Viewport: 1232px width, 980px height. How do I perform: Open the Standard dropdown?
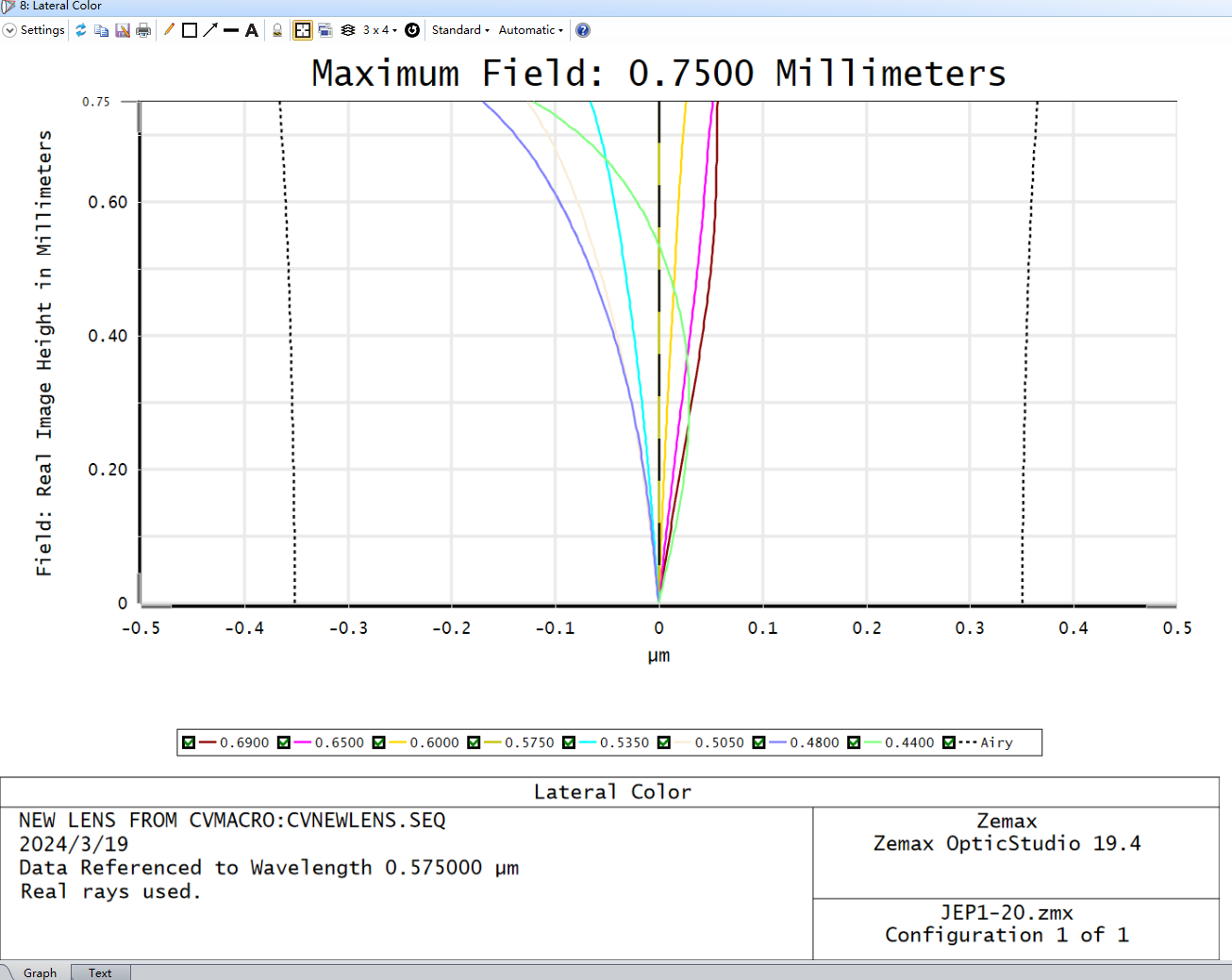click(x=460, y=30)
